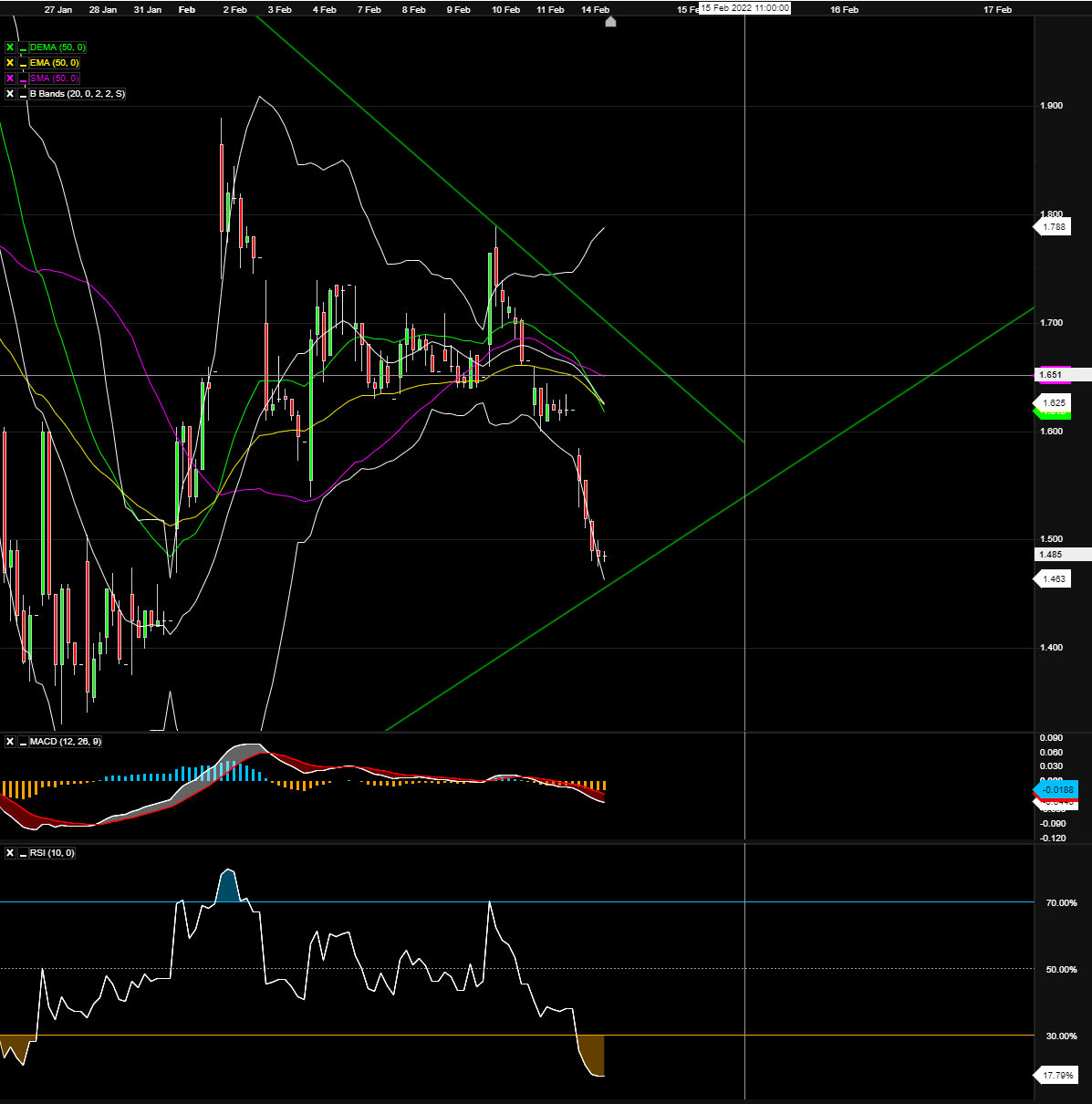This screenshot has height=1104, width=1092.
Task: Open B Bands (20, 0, 2, 2, S) settings
Action: [x=78, y=94]
